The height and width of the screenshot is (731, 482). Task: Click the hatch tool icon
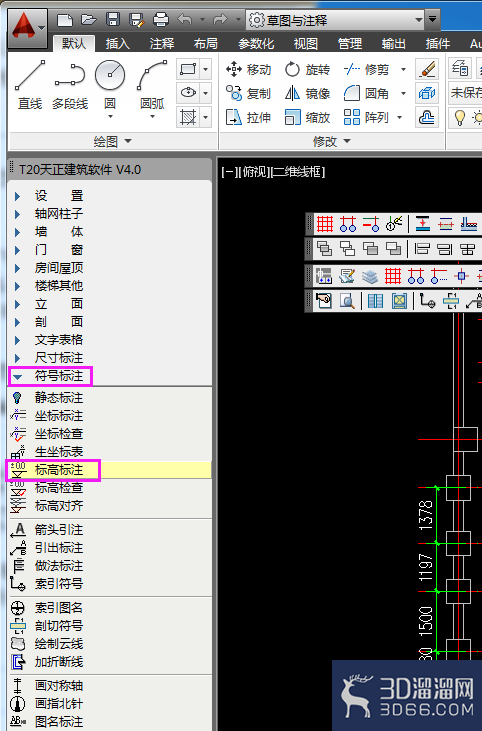tap(188, 117)
